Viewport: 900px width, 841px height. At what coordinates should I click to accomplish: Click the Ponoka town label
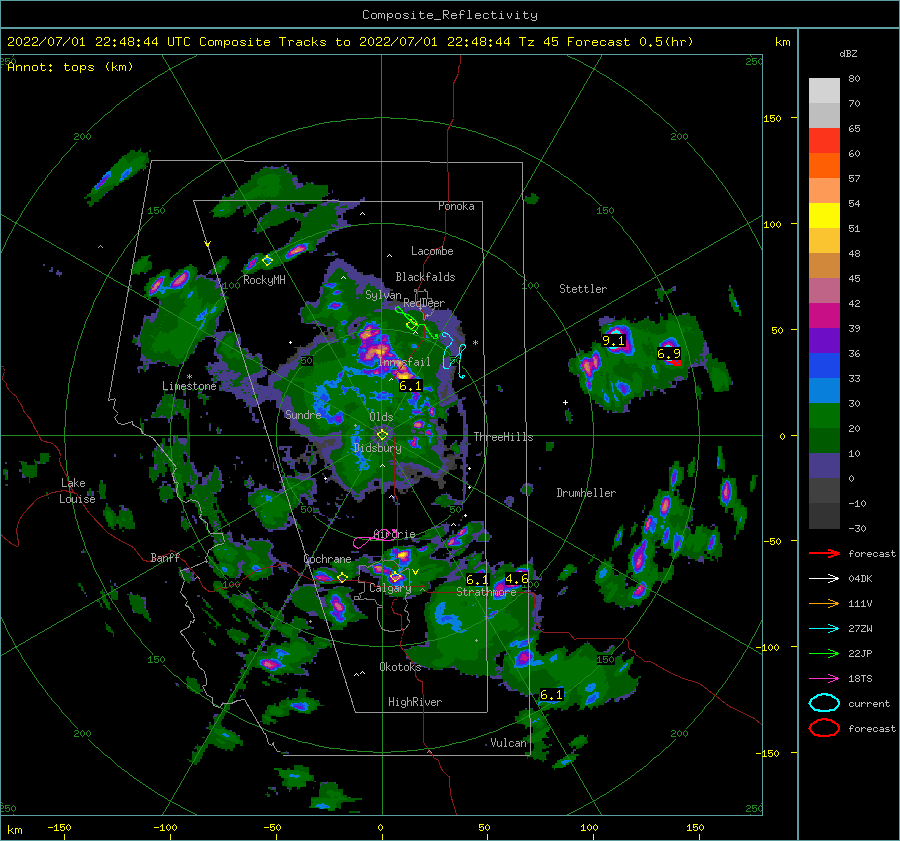coord(456,206)
